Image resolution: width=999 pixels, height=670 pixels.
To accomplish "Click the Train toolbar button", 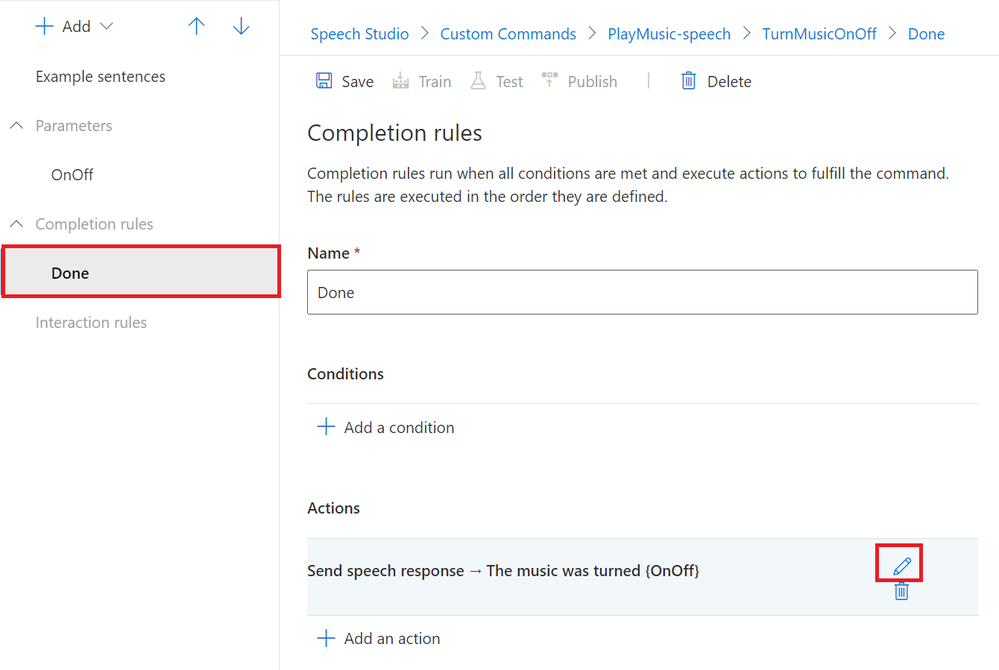I will 422,82.
